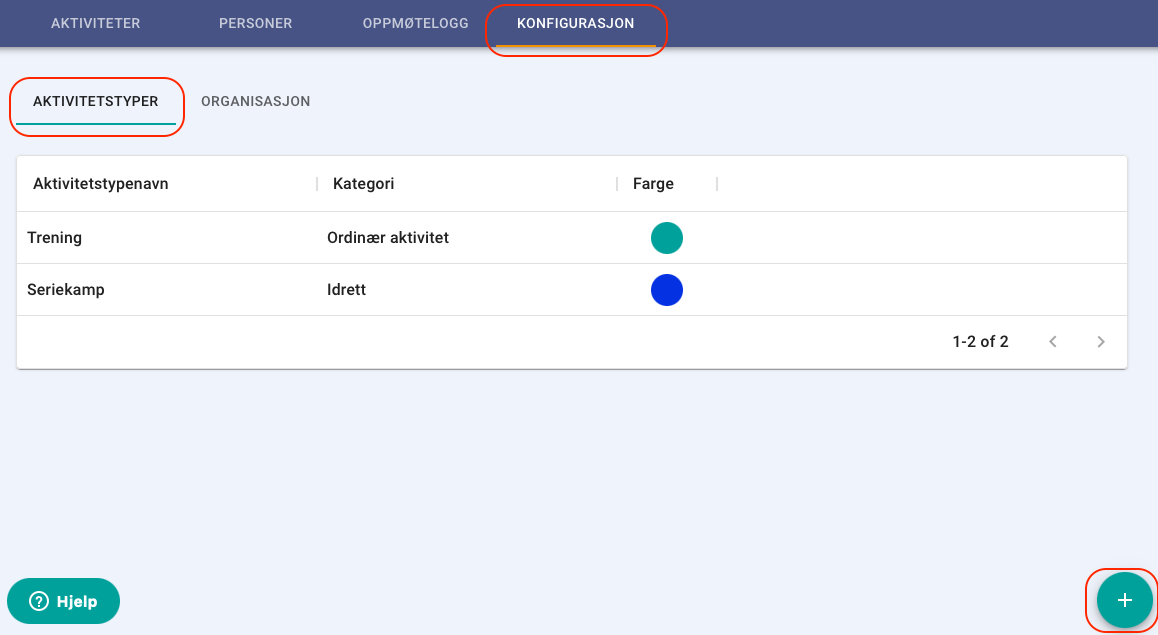The height and width of the screenshot is (635, 1158).
Task: Open the Seriekamp activity type row
Action: [x=572, y=289]
